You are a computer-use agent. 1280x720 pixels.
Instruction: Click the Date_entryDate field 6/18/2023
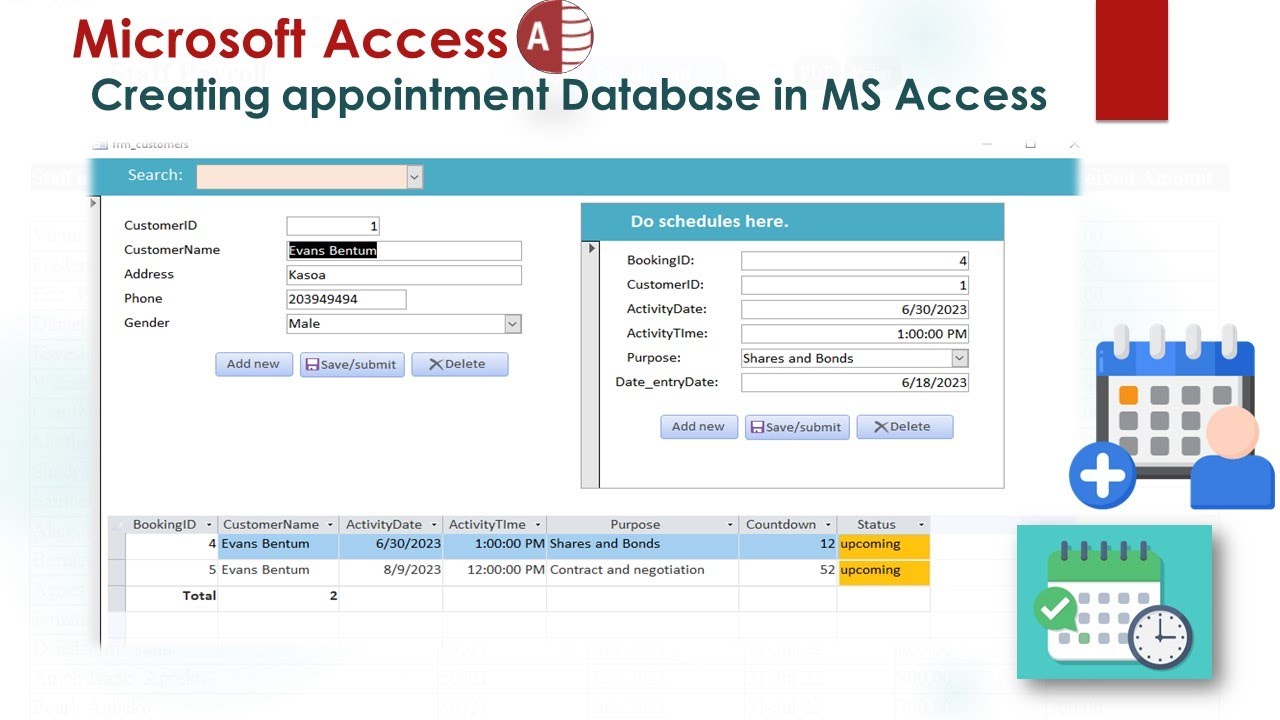[855, 382]
